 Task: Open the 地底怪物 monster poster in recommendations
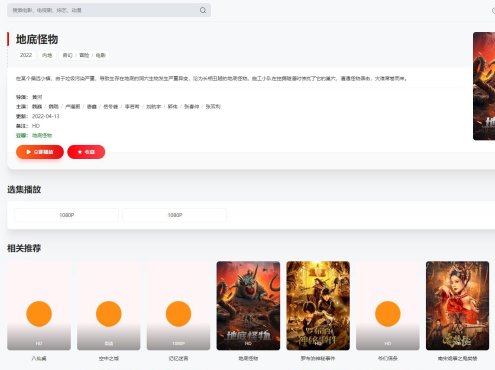point(248,306)
